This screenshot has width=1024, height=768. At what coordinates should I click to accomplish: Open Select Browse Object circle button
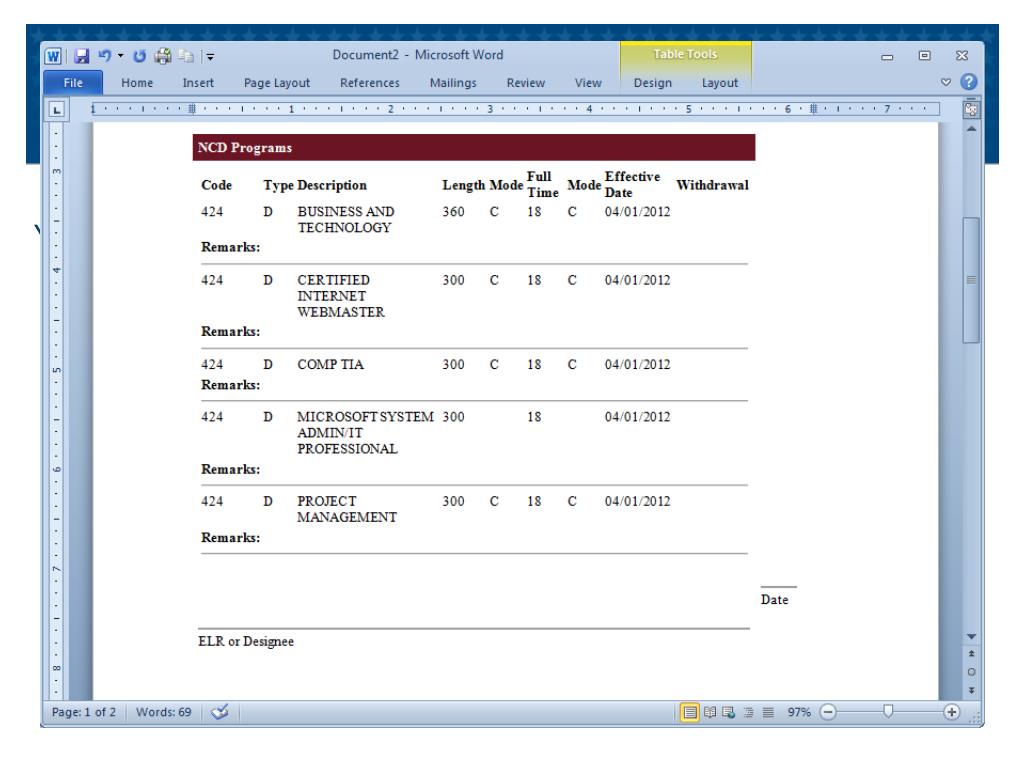click(x=971, y=672)
